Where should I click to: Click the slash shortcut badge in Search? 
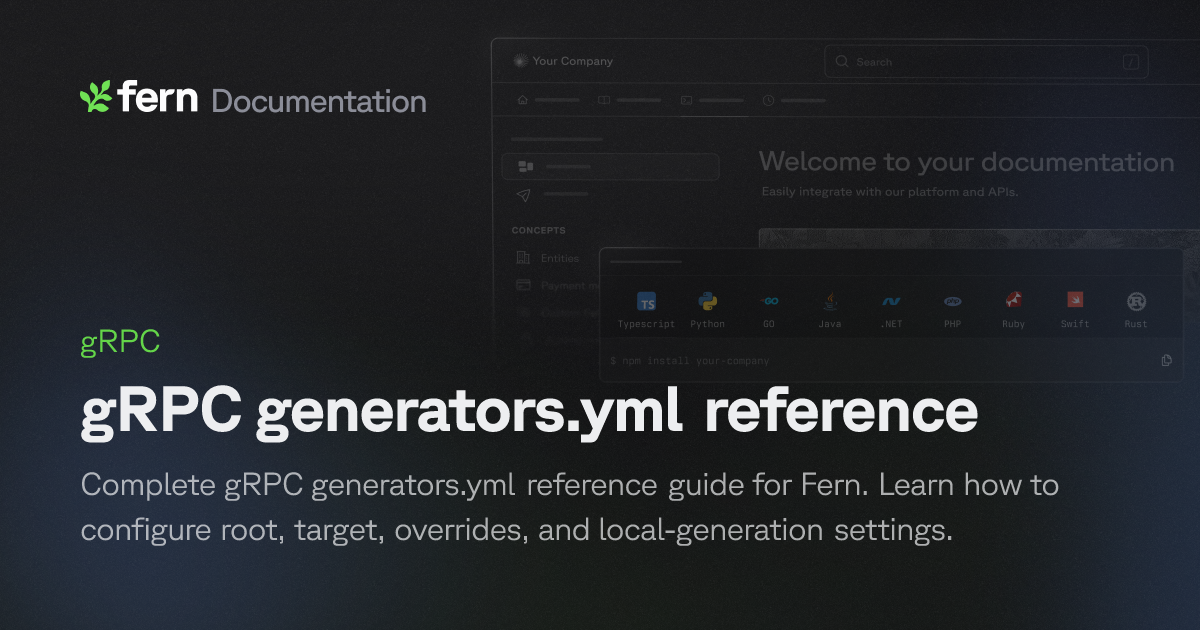(1131, 62)
